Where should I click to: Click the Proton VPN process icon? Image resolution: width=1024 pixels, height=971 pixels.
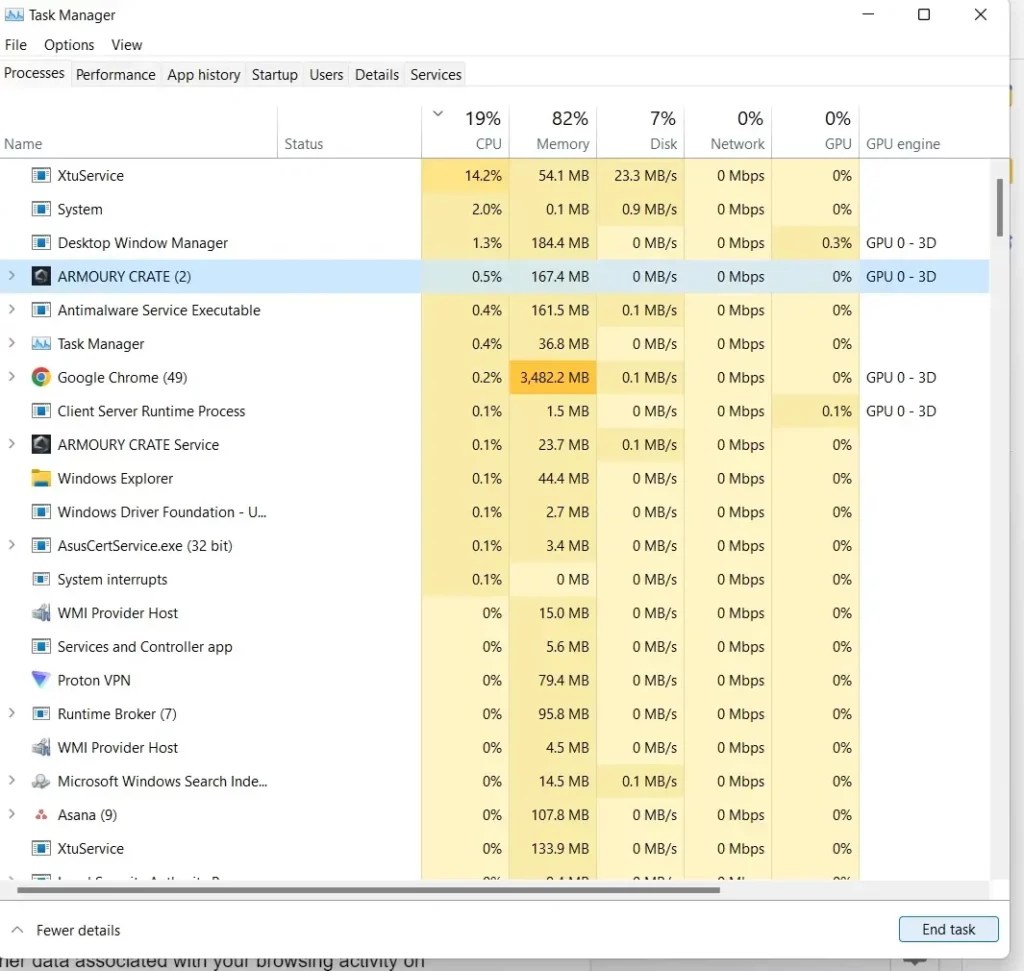tap(40, 680)
